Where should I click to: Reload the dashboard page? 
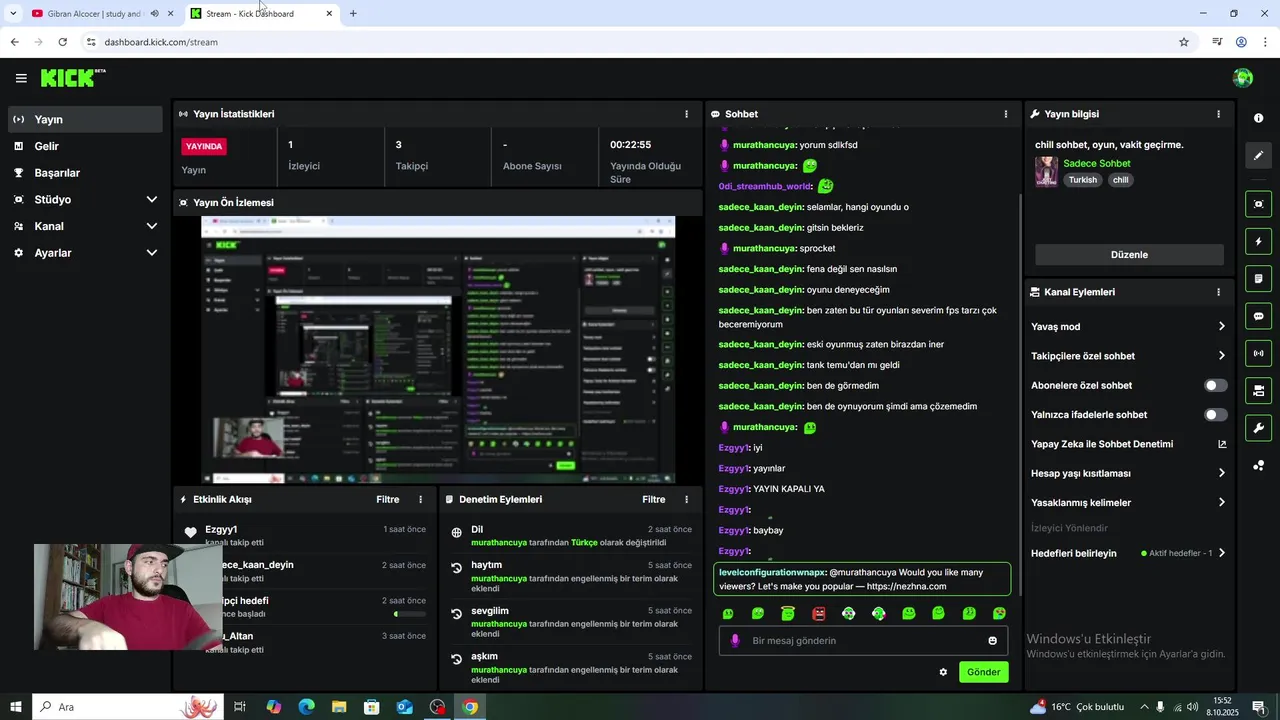[x=62, y=42]
